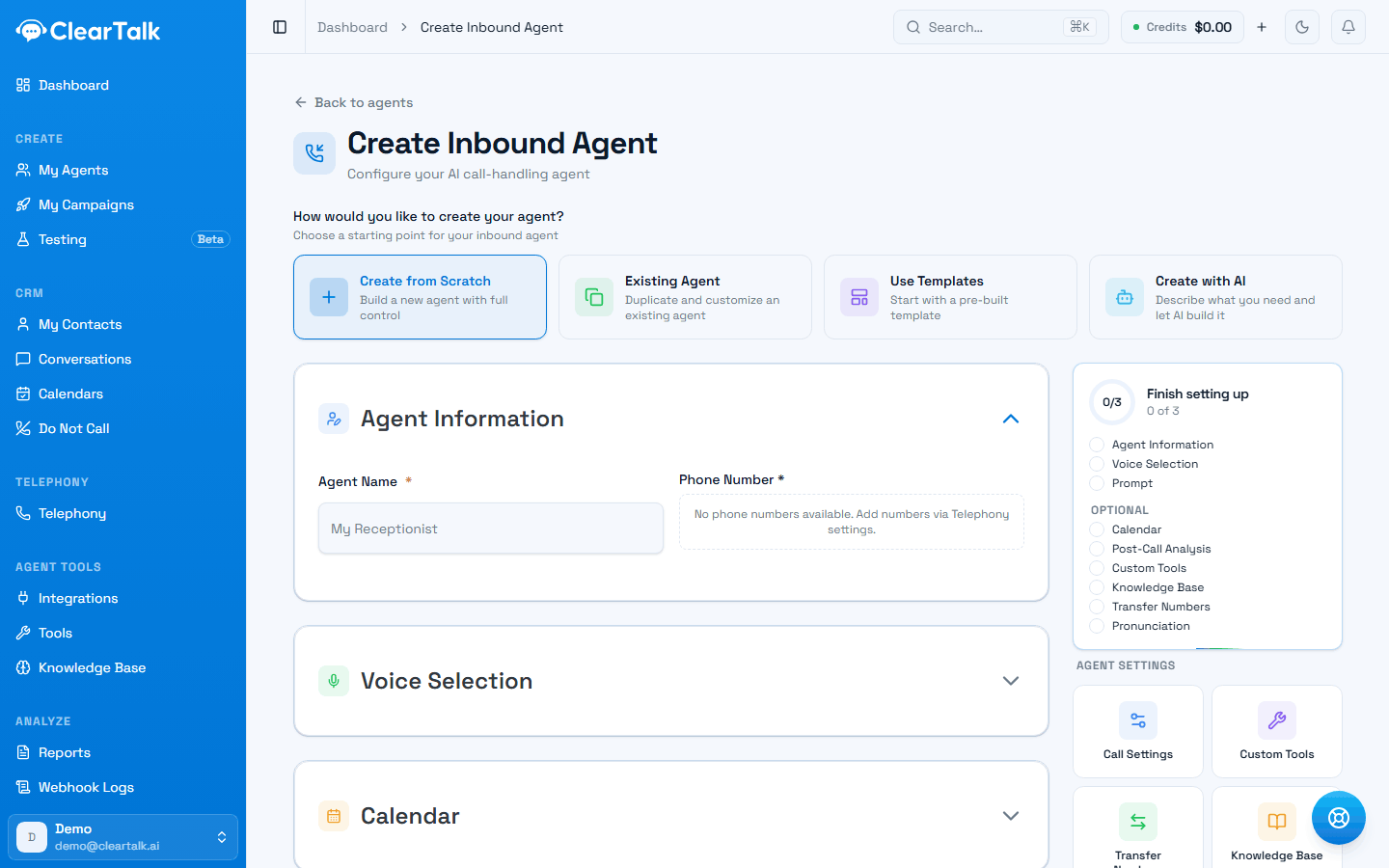
Task: Open Dashboard in sidebar
Action: pos(123,85)
